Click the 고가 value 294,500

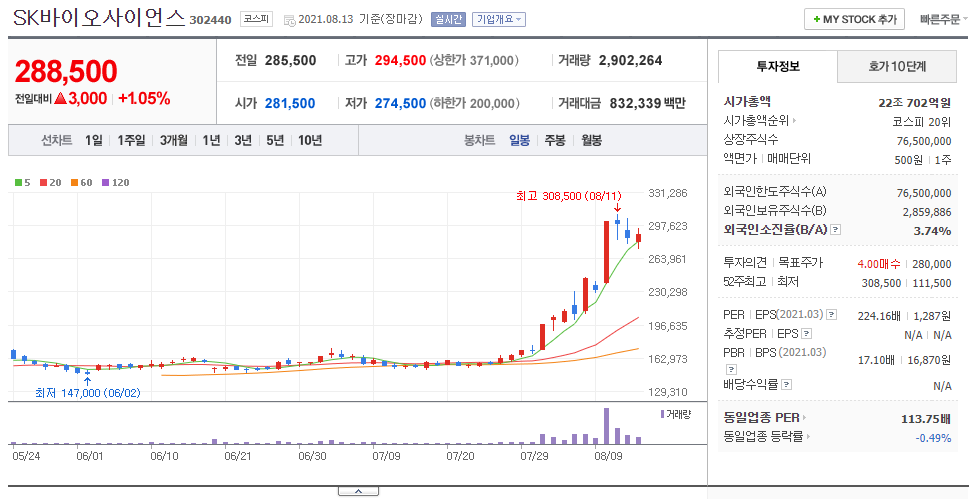tap(400, 61)
